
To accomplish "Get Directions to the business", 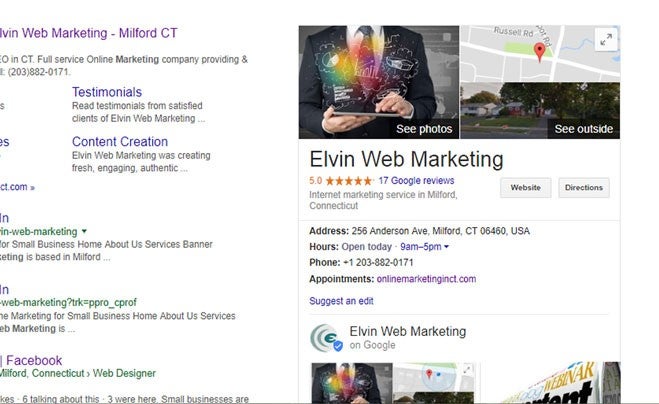I will [x=584, y=187].
